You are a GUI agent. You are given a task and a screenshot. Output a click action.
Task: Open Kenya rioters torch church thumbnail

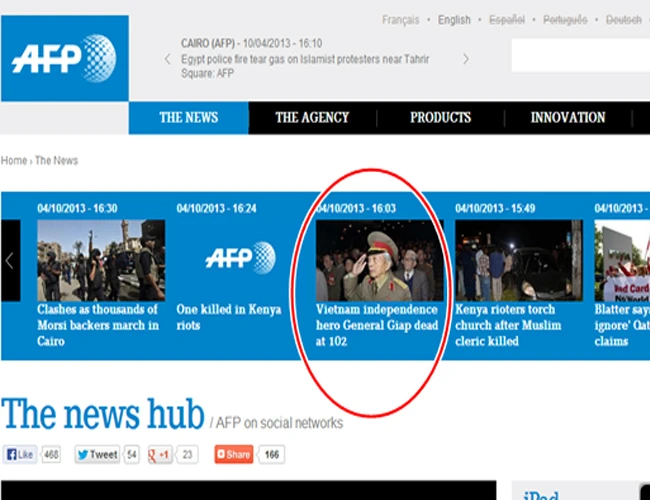click(518, 261)
